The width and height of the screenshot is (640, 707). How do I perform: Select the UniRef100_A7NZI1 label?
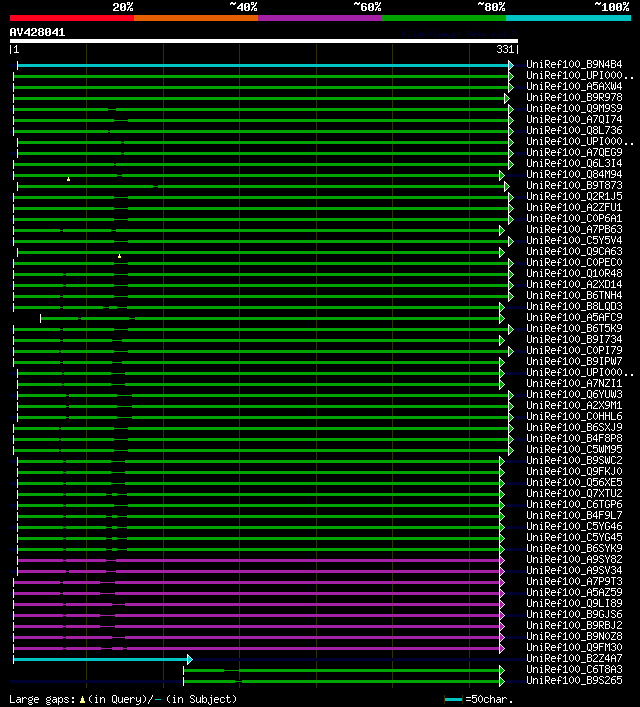point(574,383)
